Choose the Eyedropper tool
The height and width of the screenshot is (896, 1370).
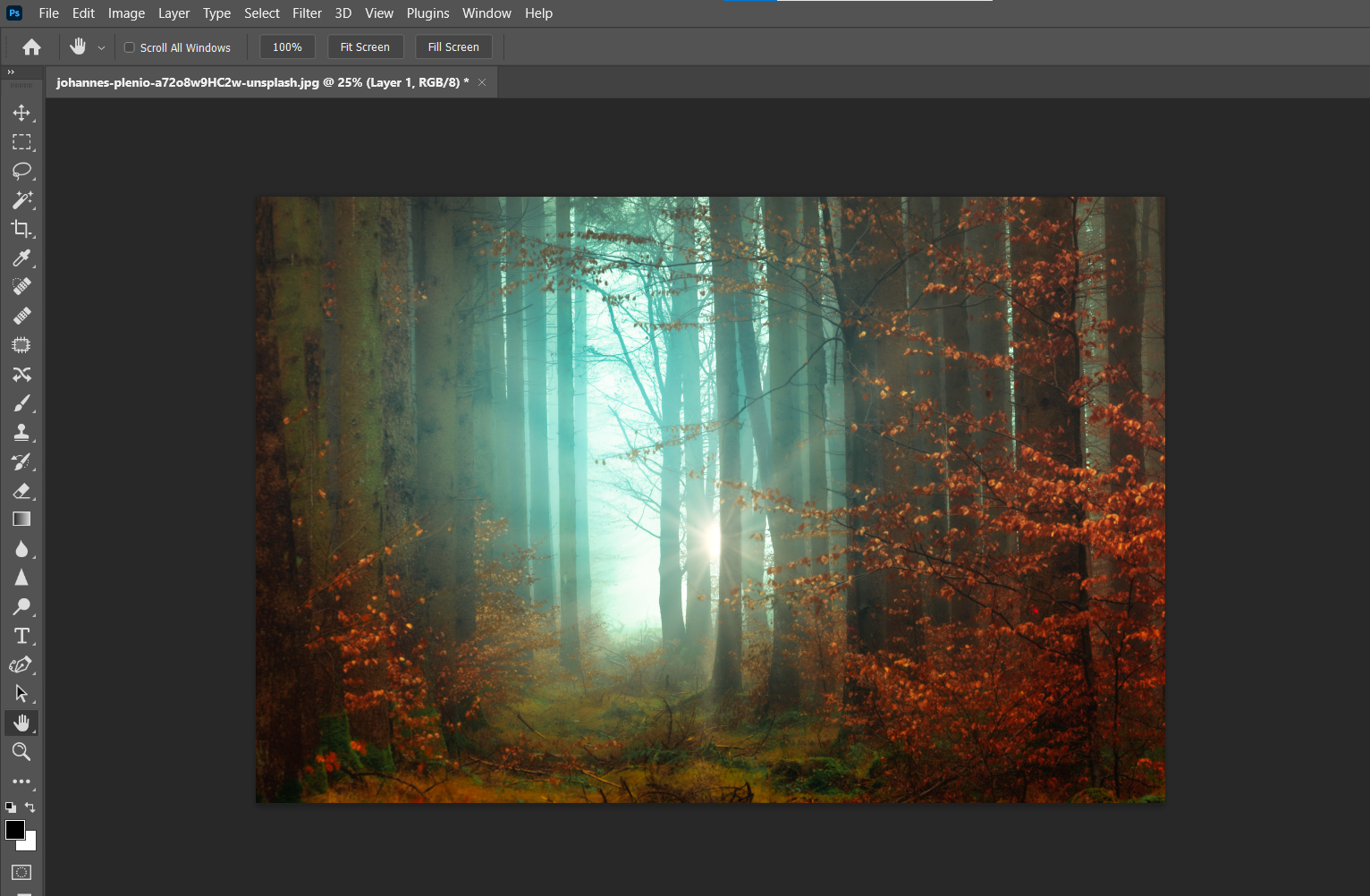coord(21,258)
